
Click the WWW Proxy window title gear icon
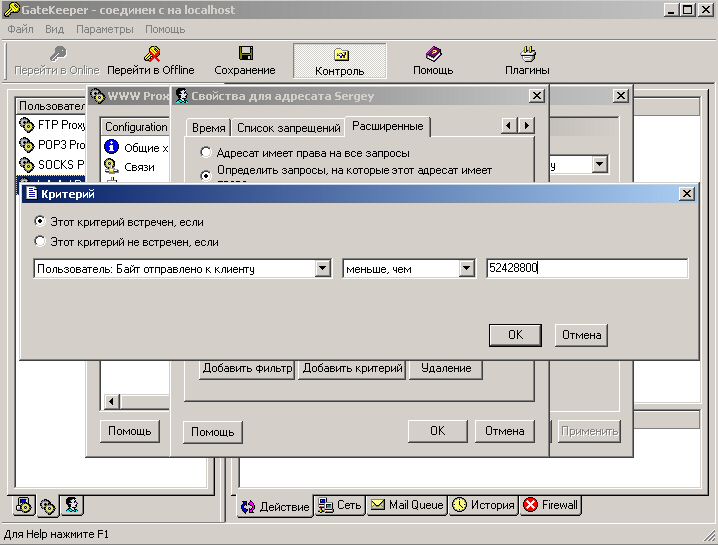[97, 96]
